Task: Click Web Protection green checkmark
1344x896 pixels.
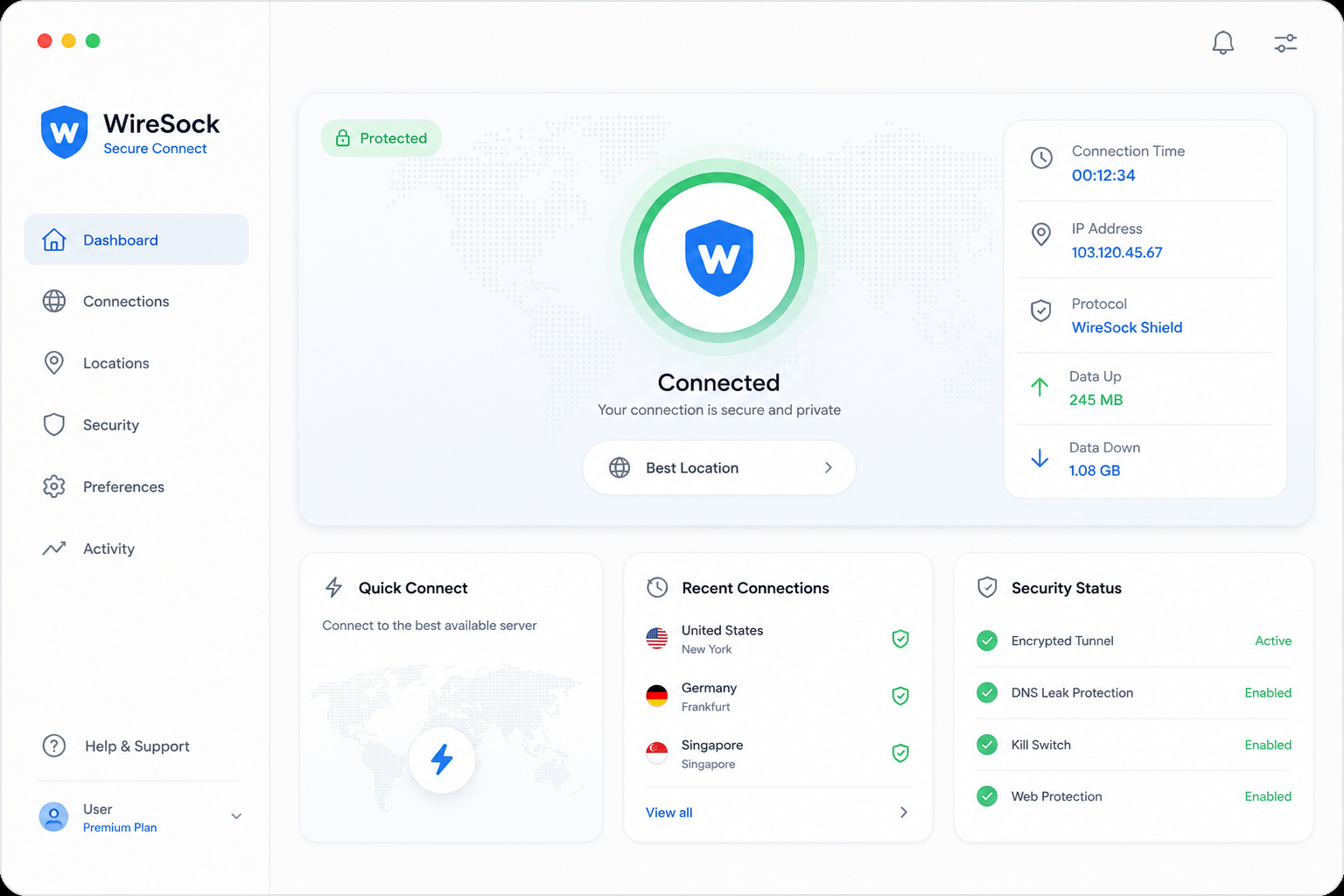Action: (x=987, y=796)
